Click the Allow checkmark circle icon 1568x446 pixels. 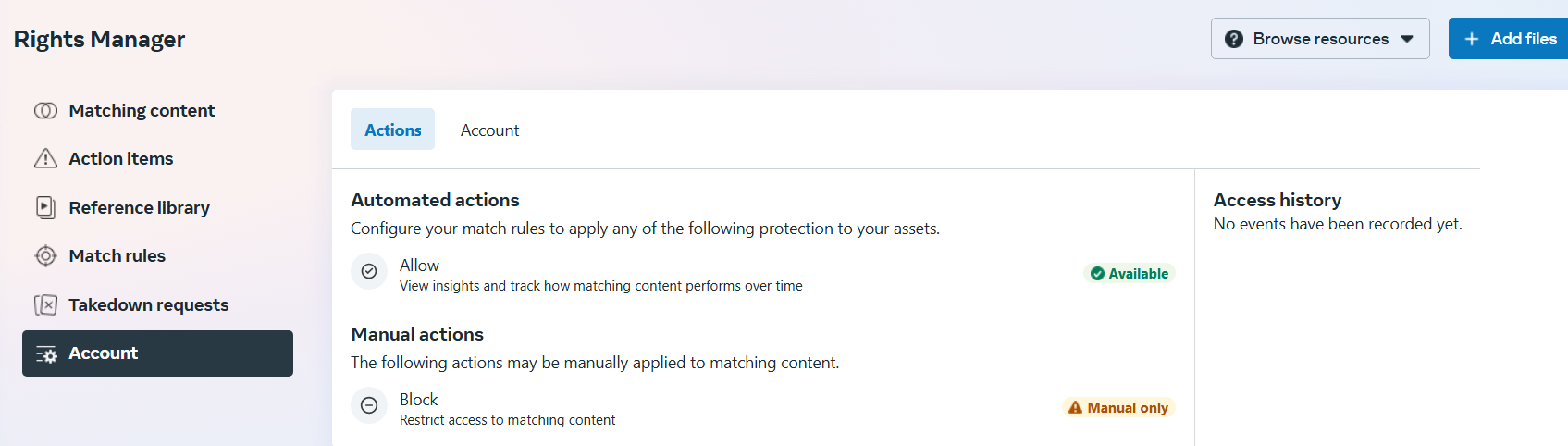[x=369, y=271]
